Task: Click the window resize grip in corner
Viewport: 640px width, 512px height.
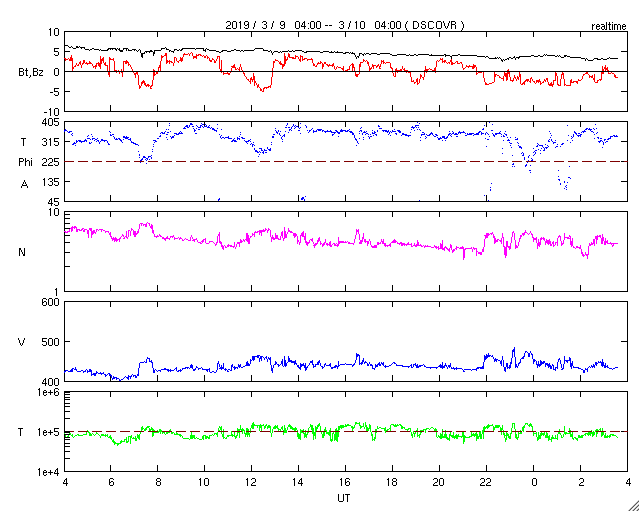Action: pyautogui.click(x=634, y=506)
